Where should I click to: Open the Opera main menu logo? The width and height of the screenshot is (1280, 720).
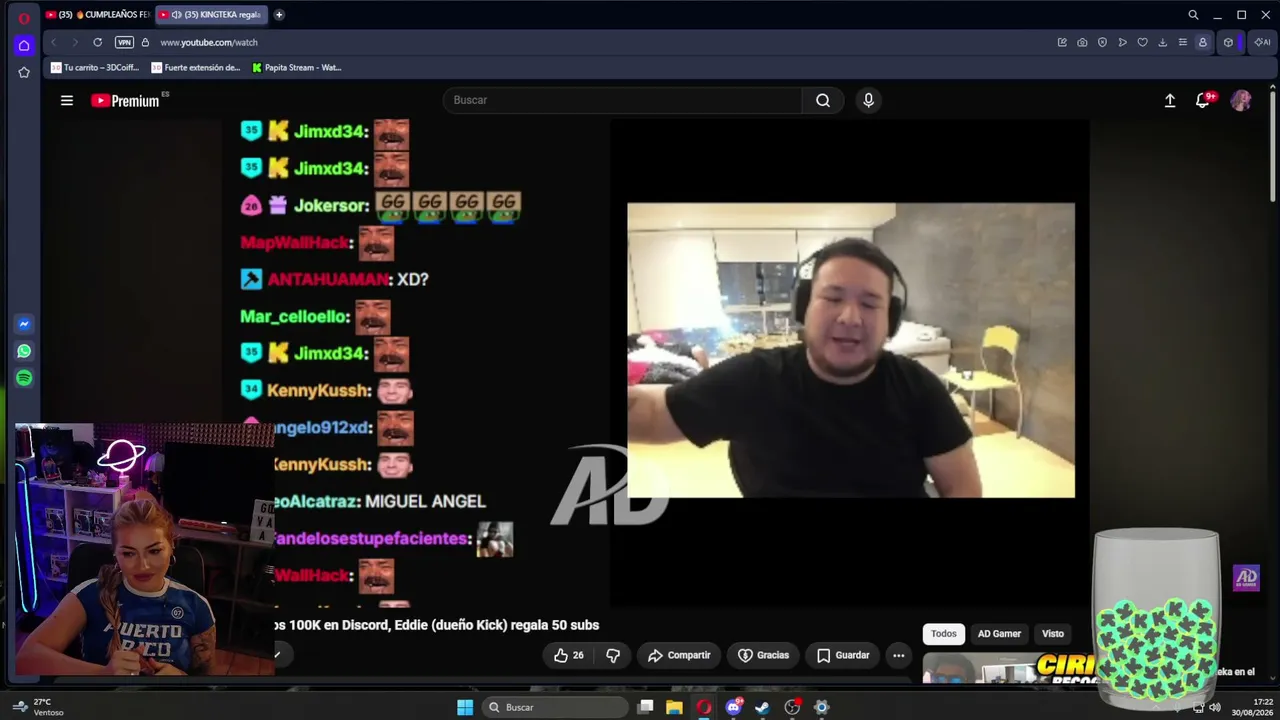(24, 18)
